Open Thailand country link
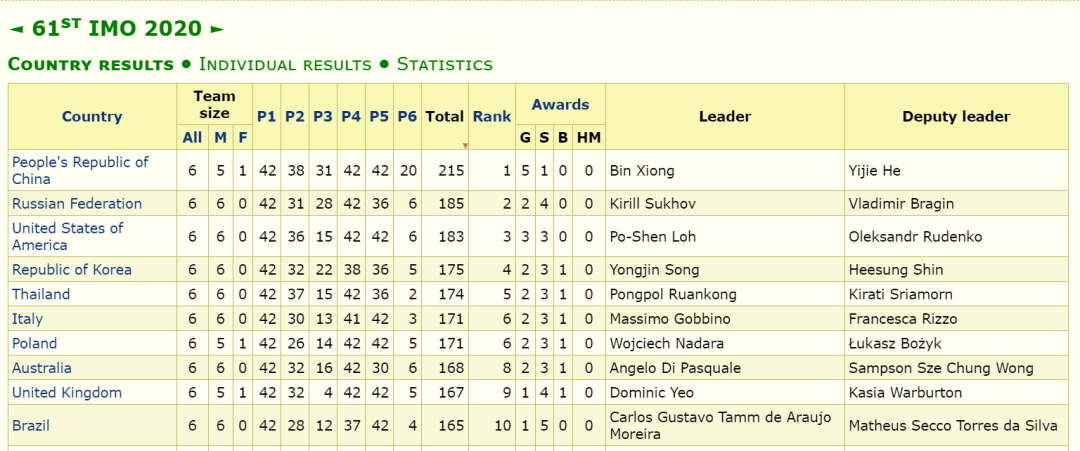 [41, 294]
